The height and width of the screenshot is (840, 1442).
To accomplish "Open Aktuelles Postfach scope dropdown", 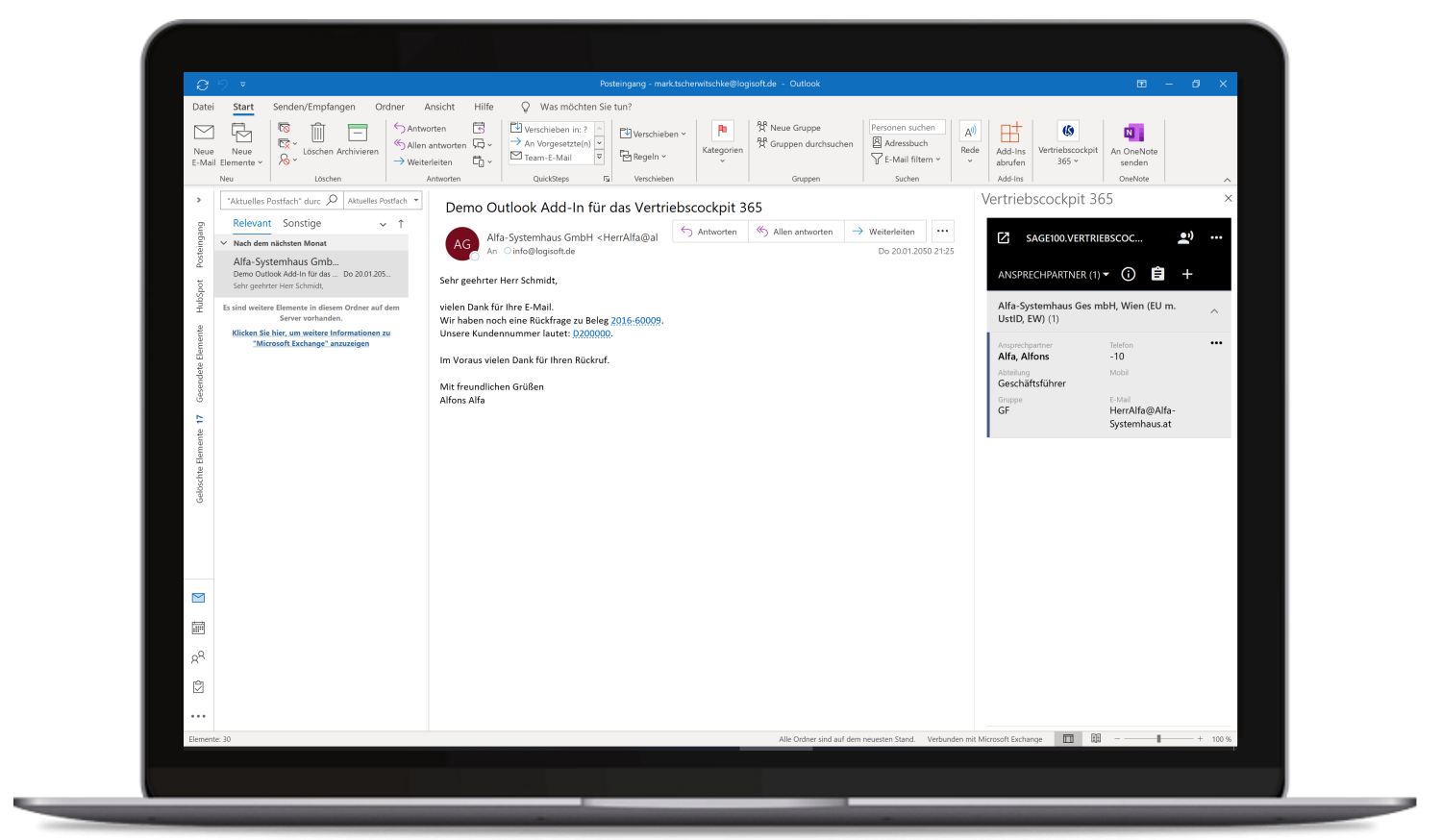I will coord(383,201).
